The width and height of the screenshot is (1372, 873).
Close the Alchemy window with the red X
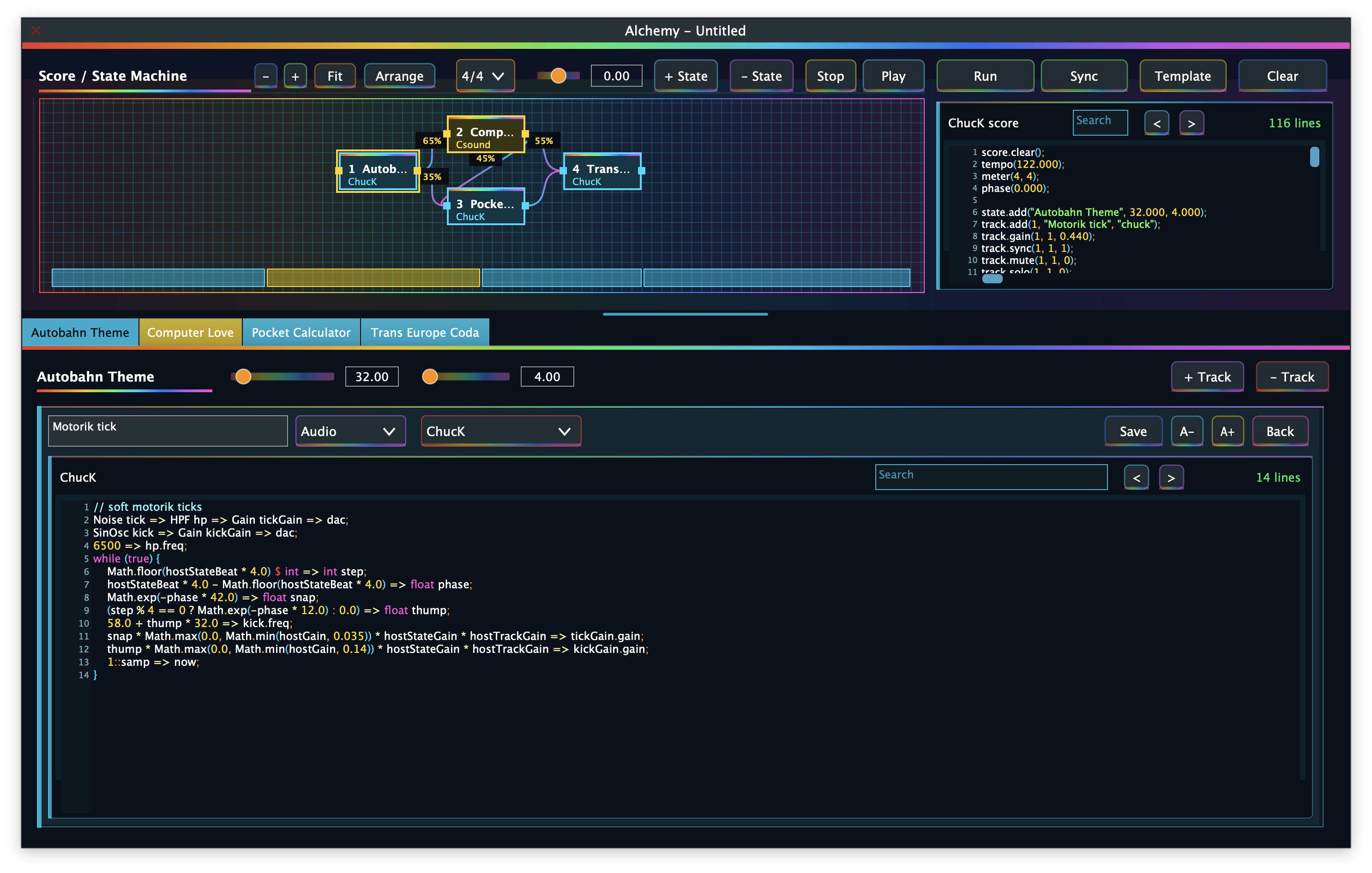coord(36,30)
